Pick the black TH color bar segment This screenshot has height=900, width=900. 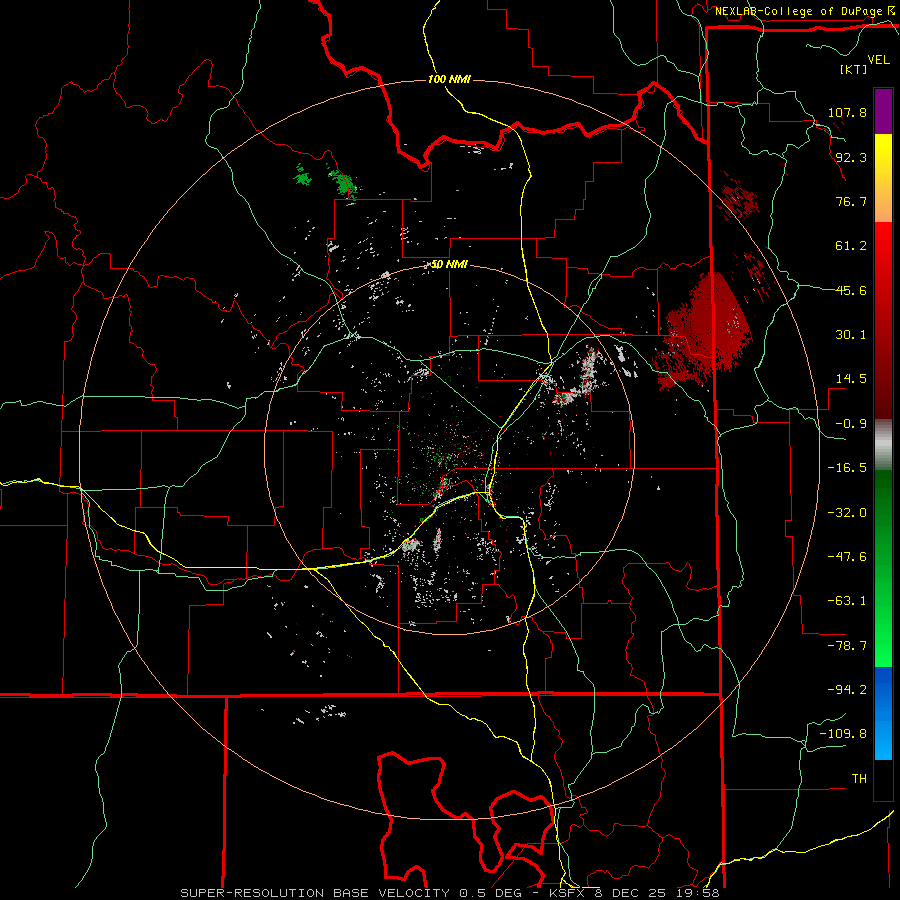pyautogui.click(x=883, y=779)
